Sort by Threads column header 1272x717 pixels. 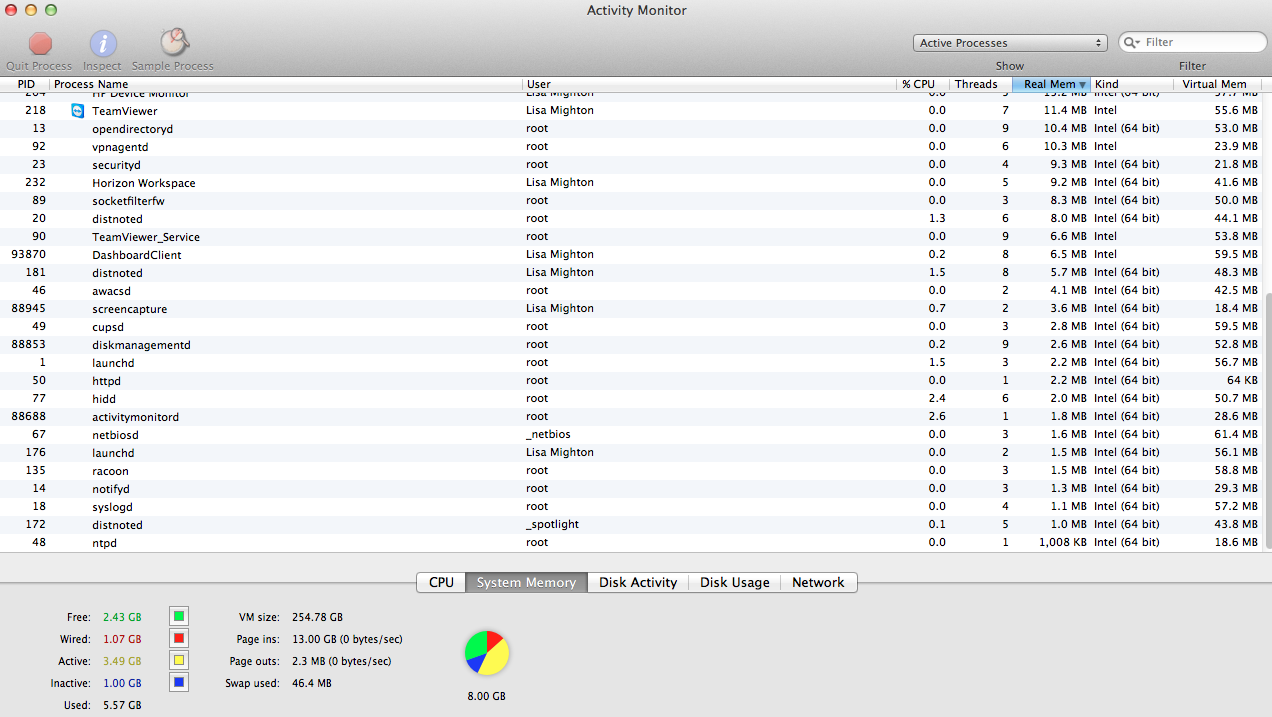[x=980, y=85]
